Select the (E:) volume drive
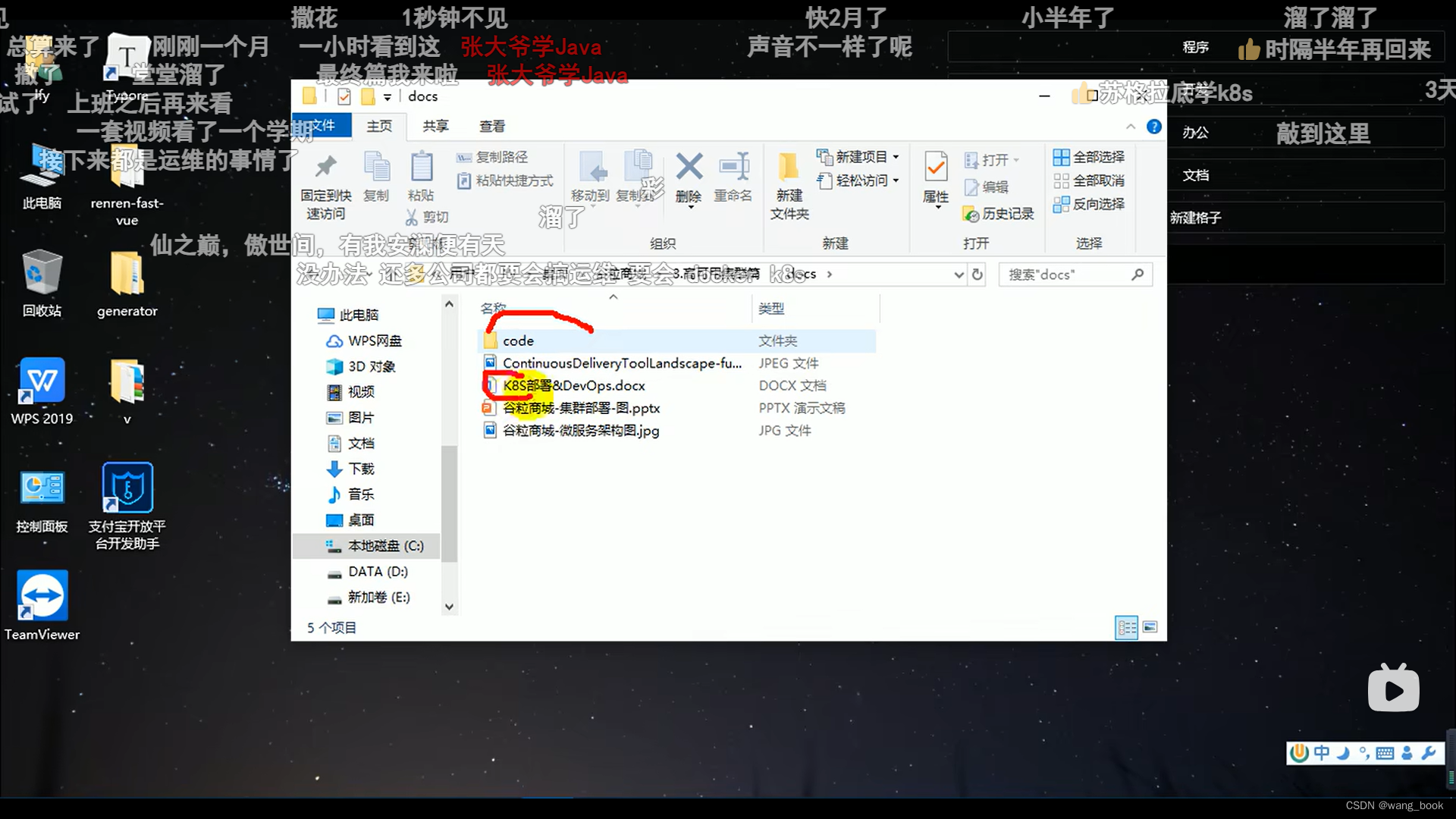 pos(369,598)
